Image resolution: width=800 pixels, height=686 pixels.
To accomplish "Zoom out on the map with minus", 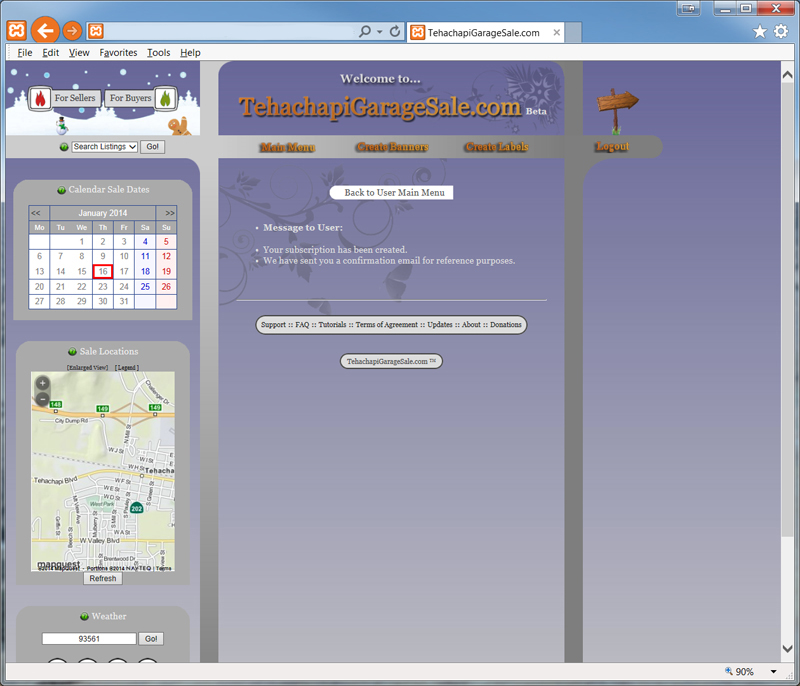I will [x=43, y=399].
